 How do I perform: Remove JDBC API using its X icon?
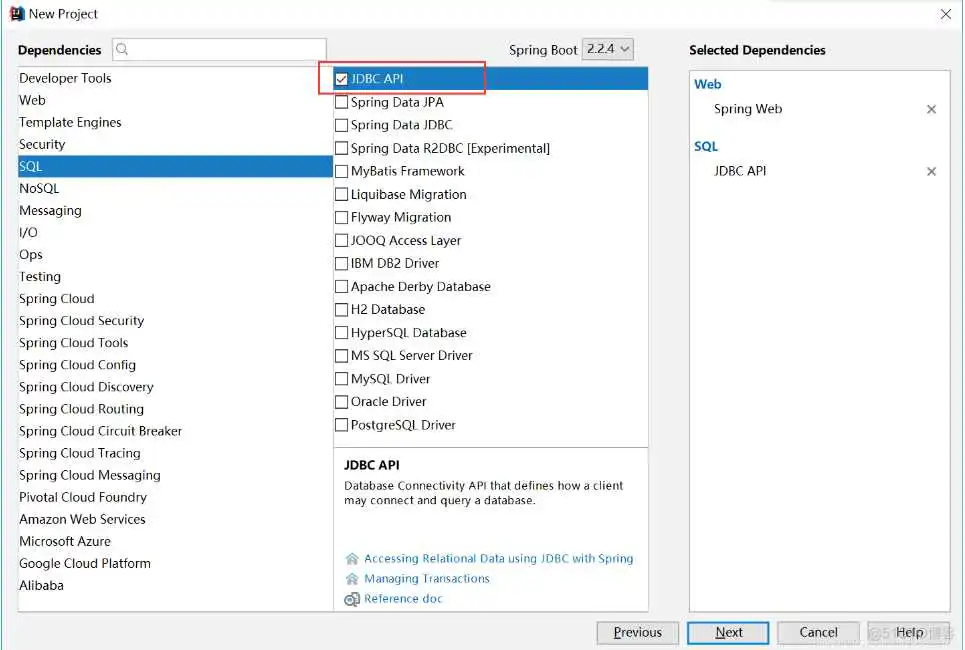[x=931, y=172]
